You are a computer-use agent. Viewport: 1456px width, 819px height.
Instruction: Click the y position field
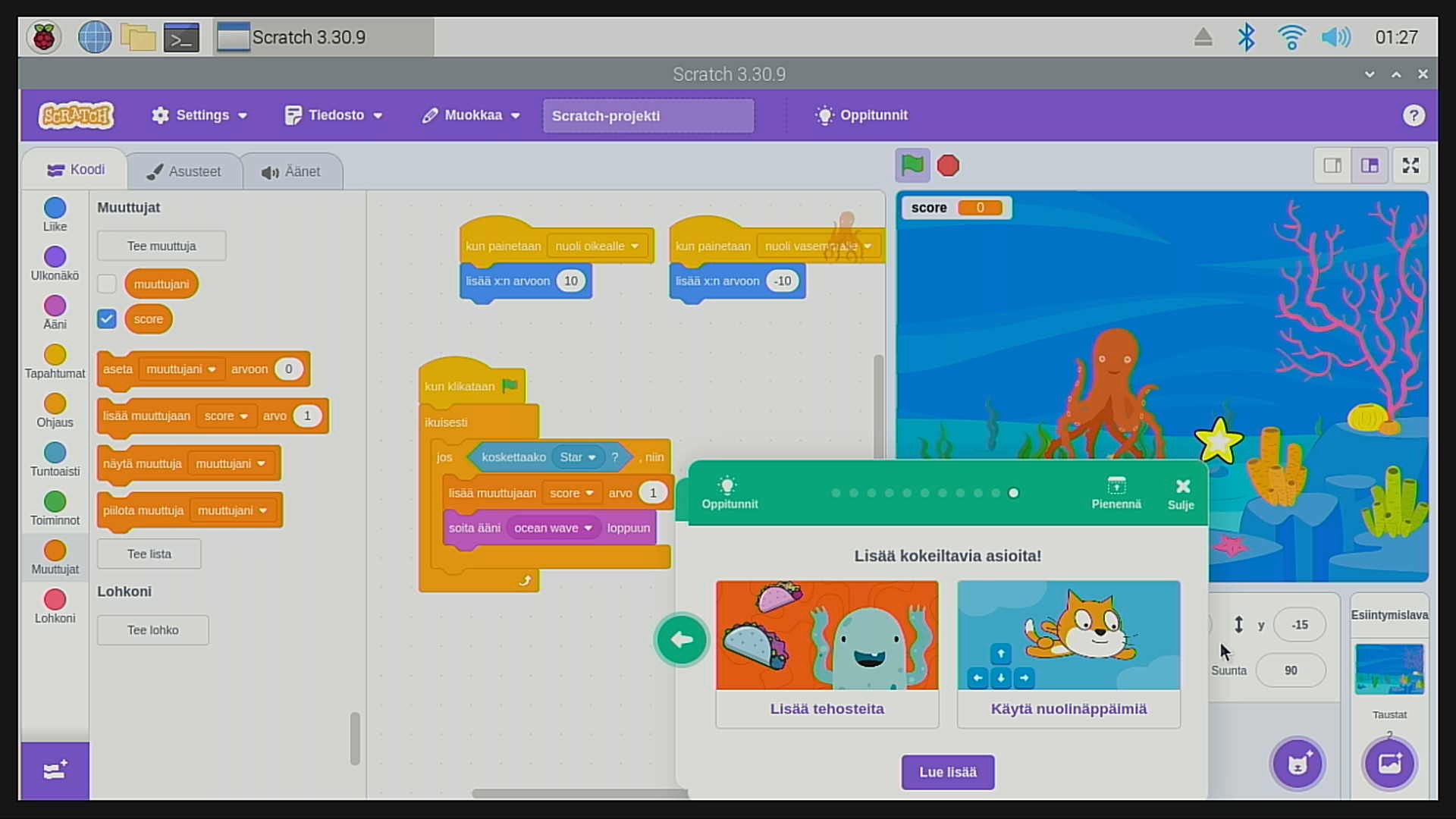coord(1300,625)
